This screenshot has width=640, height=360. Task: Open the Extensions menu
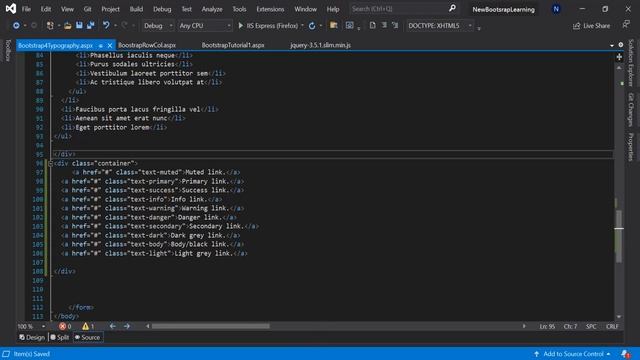[x=270, y=9]
